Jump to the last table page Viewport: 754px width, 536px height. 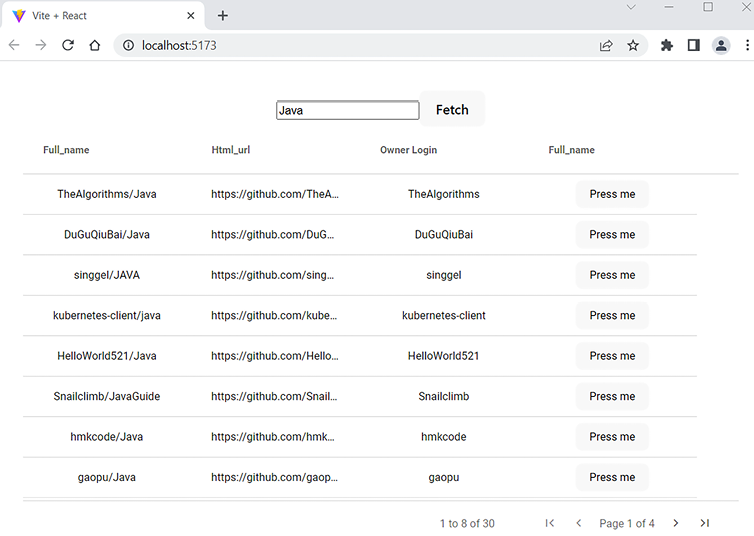pyautogui.click(x=705, y=523)
